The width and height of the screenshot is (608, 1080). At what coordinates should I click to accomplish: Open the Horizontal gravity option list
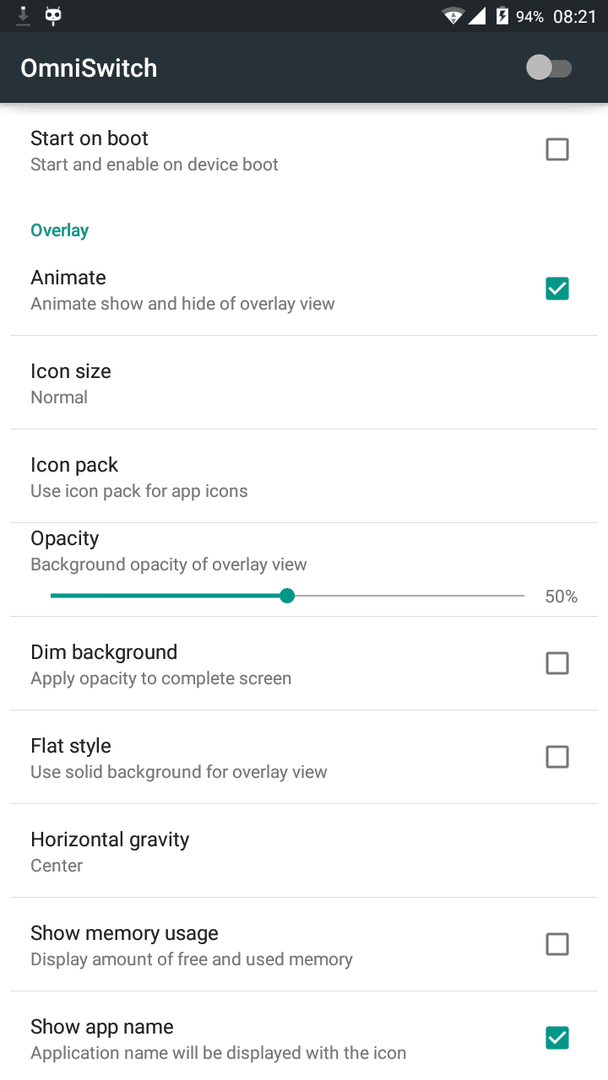(x=304, y=851)
